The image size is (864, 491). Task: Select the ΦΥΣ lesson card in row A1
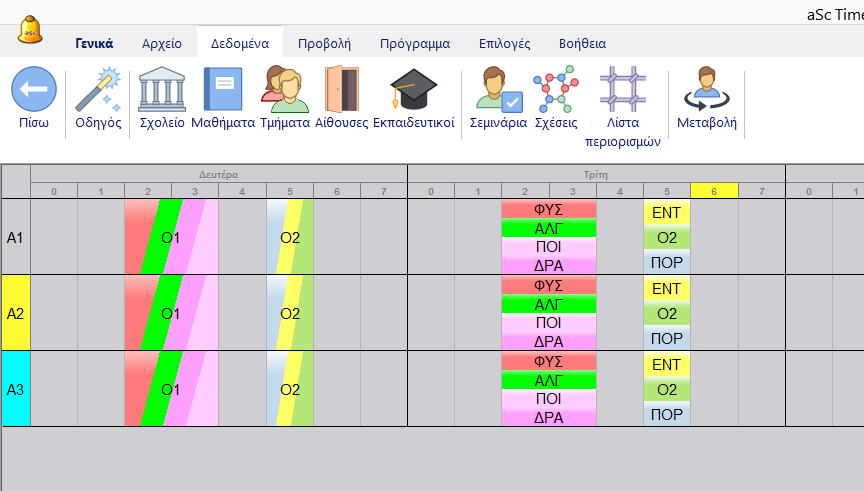548,210
